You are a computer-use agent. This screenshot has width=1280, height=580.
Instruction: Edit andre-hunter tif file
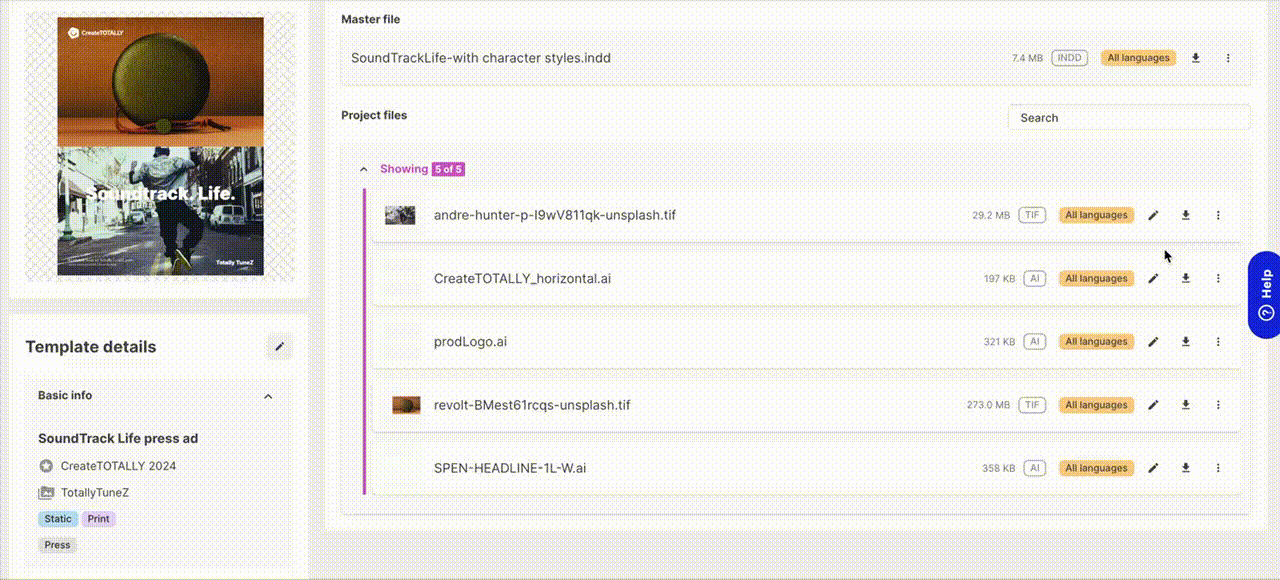pos(1153,215)
